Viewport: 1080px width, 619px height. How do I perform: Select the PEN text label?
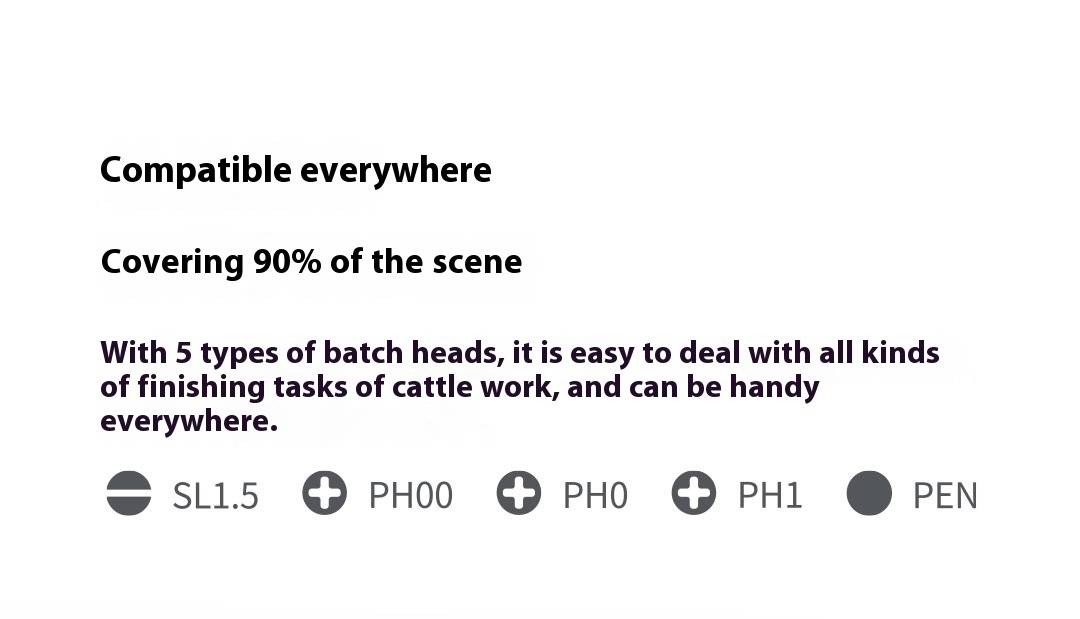(x=945, y=495)
